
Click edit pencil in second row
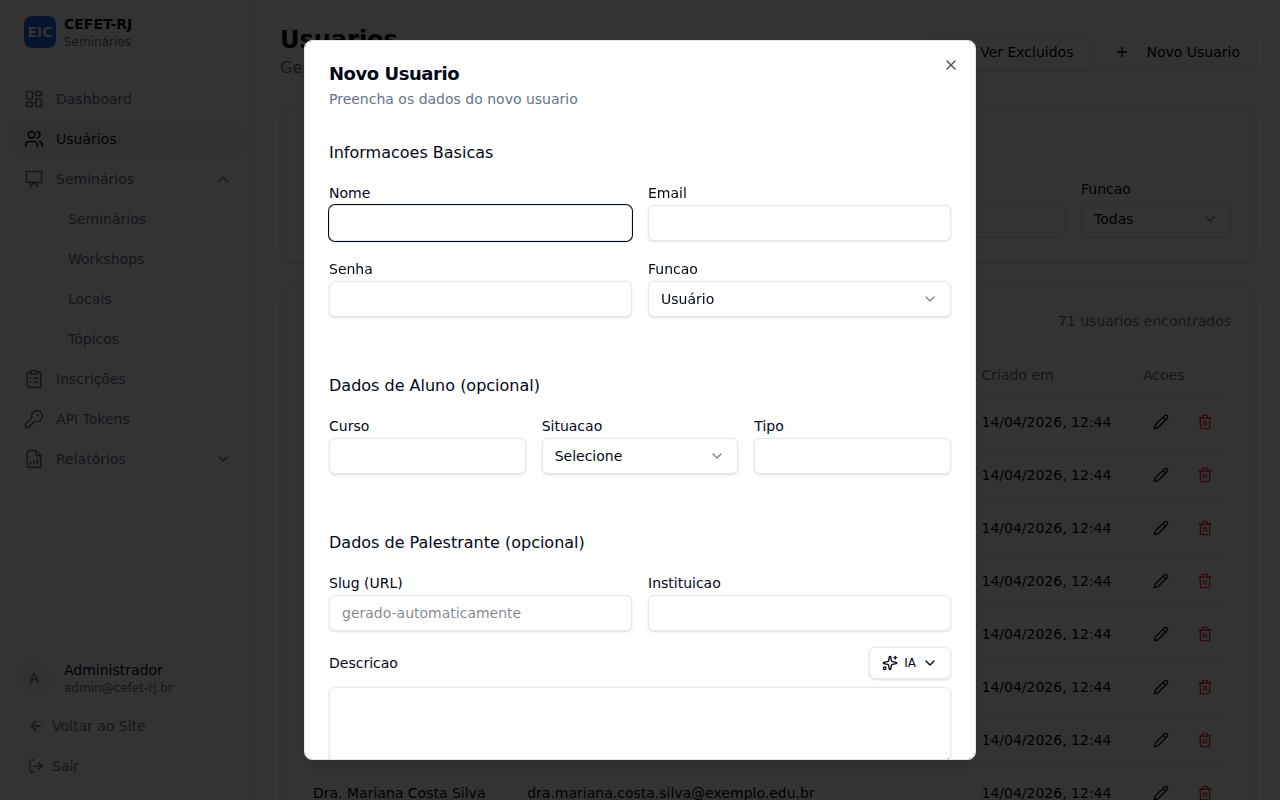1161,475
